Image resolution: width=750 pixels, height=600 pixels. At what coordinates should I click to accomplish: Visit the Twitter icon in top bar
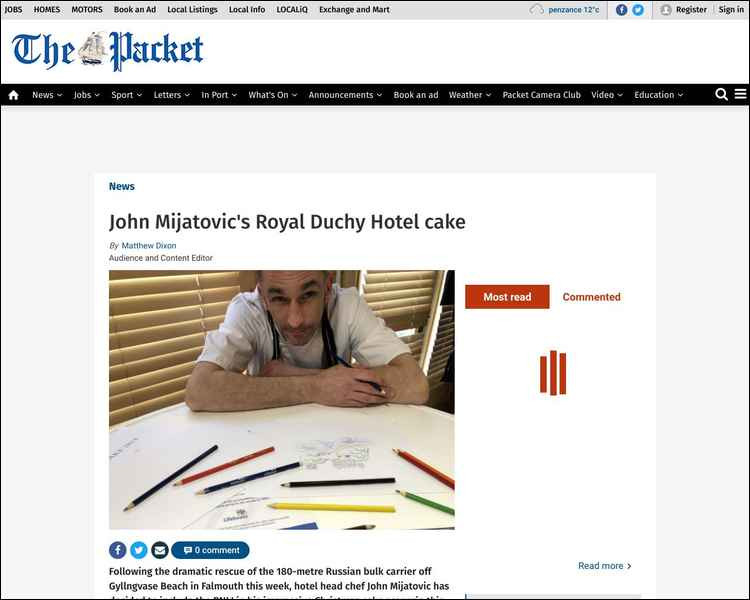638,10
